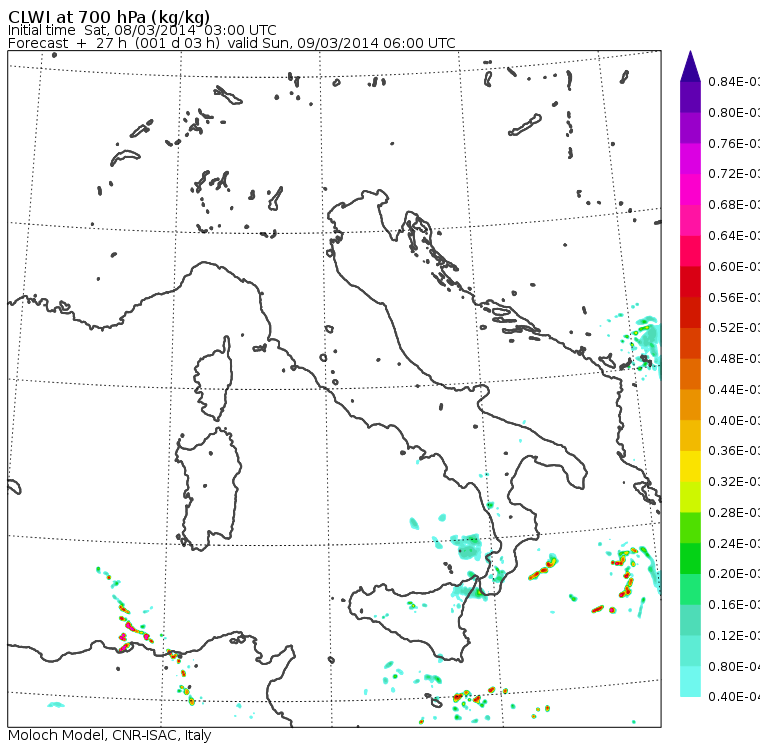Select the crimson swatch between 0.56E-03 and 0.60E-03
Viewport: 760px width, 749px height.
pyautogui.click(x=690, y=282)
